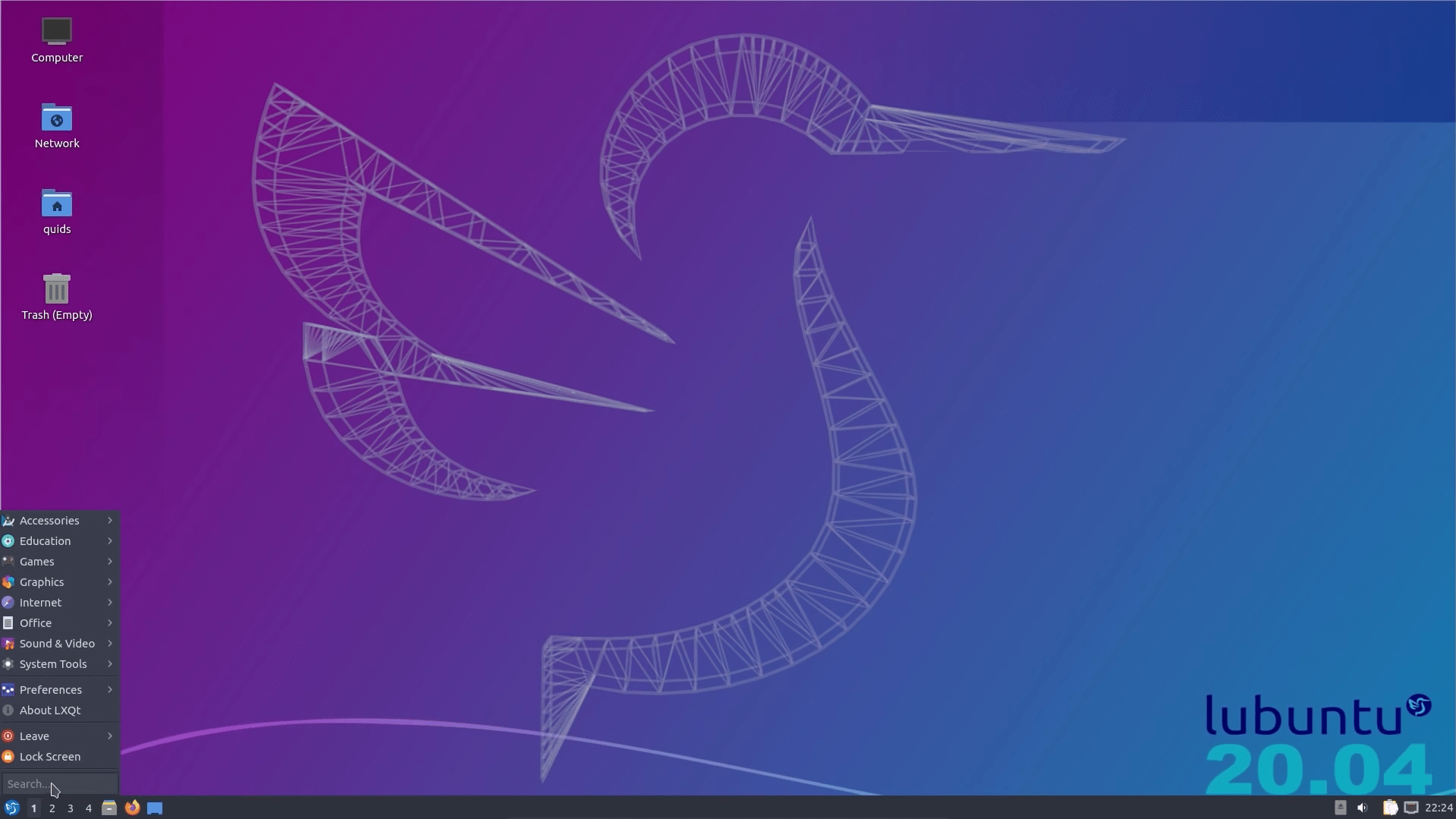
Task: Open About LXQt from the menu
Action: [60, 710]
